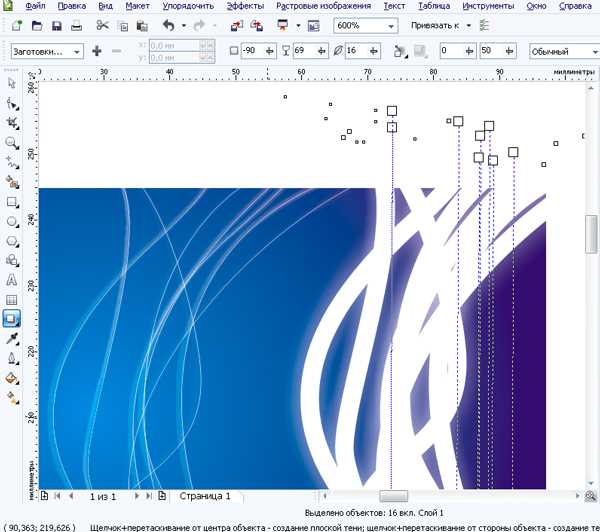
Task: Select the Fill bucket tool
Action: (12, 379)
